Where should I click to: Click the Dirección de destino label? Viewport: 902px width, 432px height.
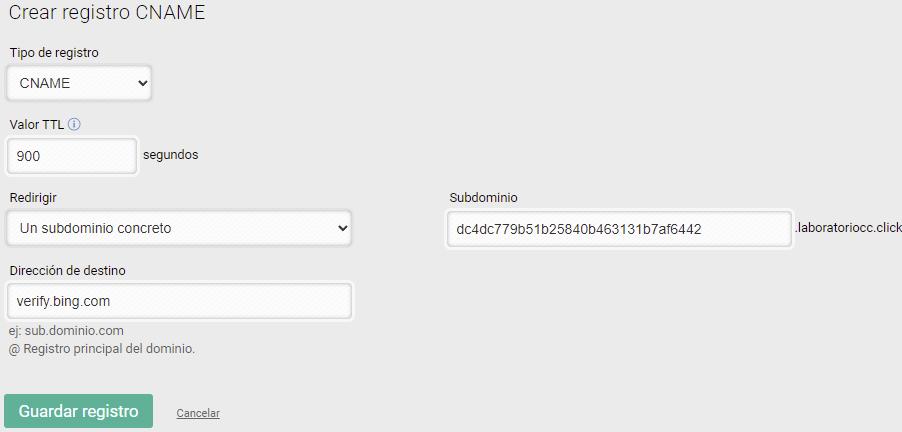(68, 270)
